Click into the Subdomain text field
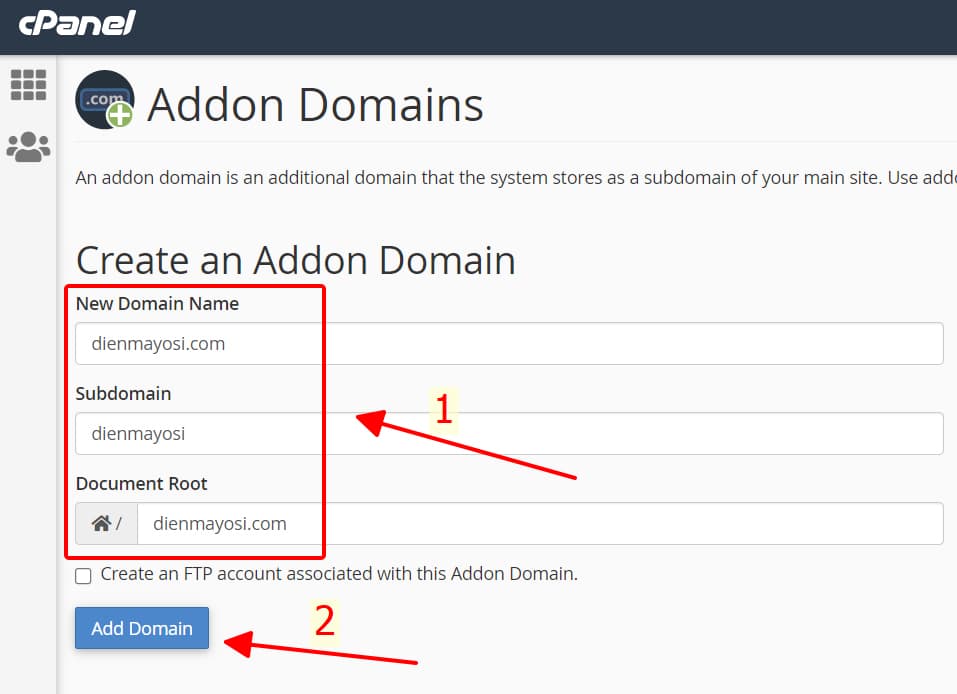This screenshot has height=694, width=957. (x=509, y=434)
